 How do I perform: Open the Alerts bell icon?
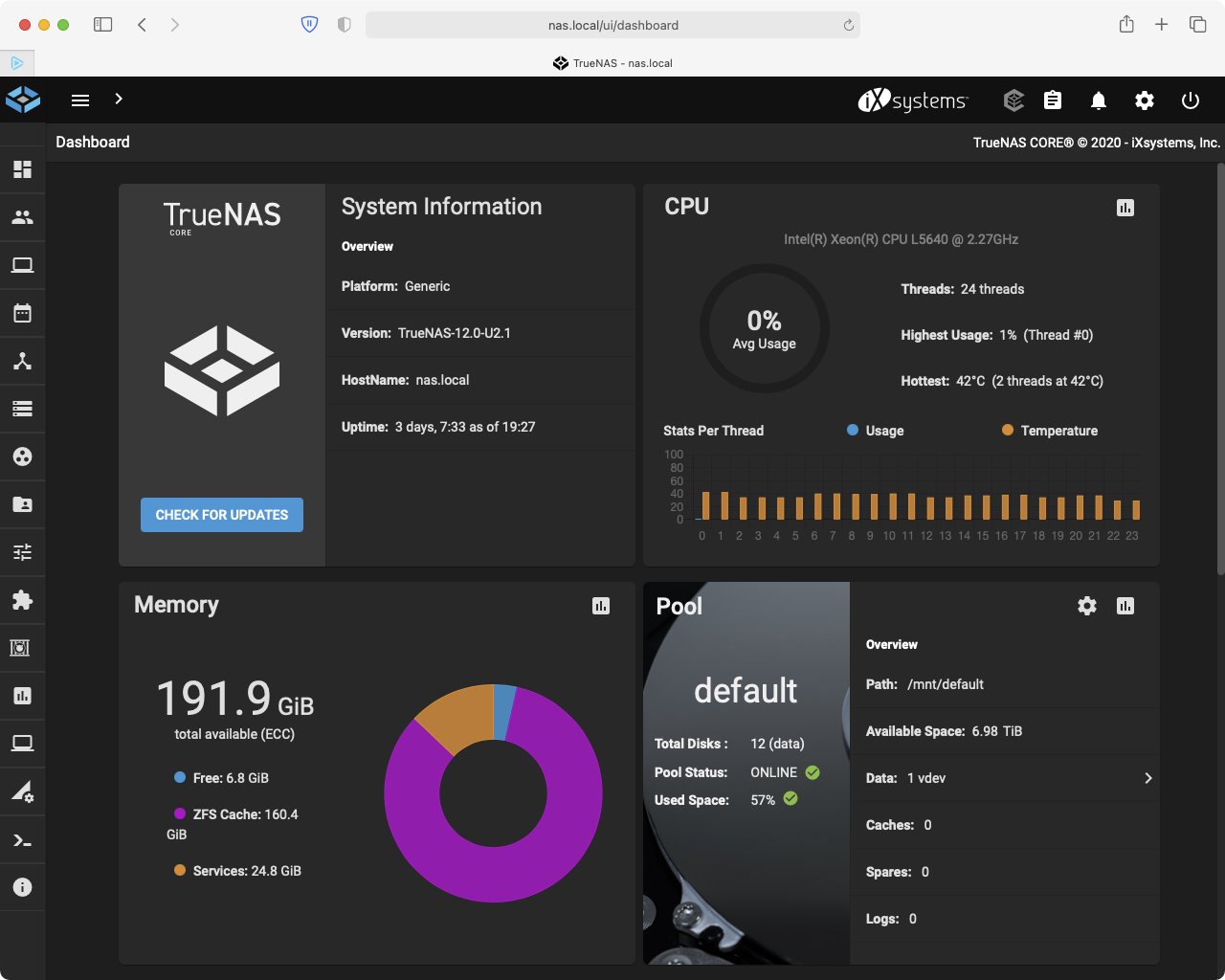point(1099,100)
